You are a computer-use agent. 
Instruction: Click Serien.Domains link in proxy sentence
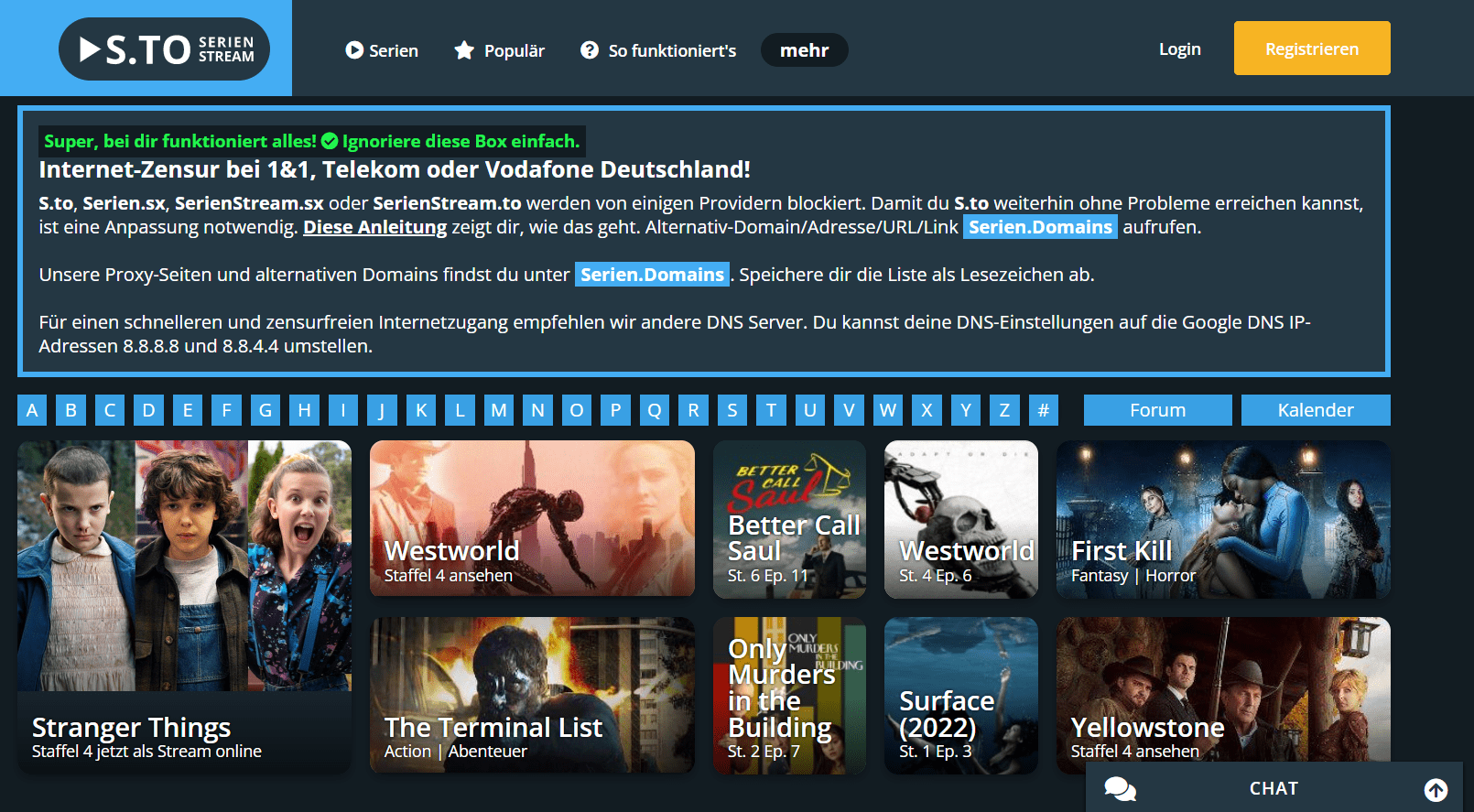coord(652,275)
